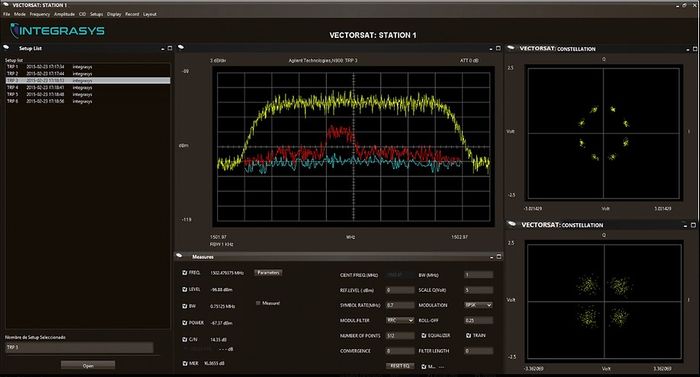The width and height of the screenshot is (700, 377).
Task: Click the Setup List panel icon
Action: 6,47
